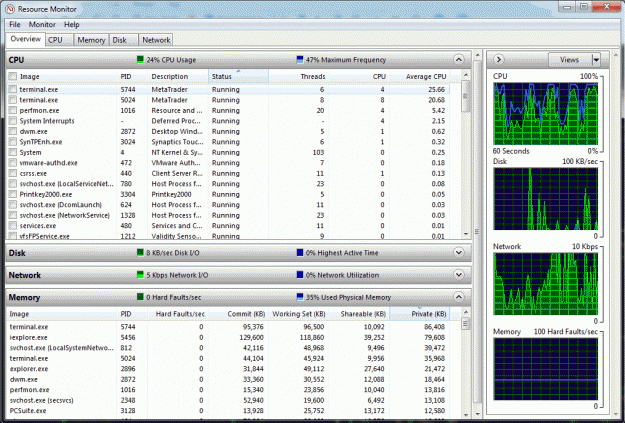
Task: Switch to the CPU tab
Action: (x=59, y=40)
